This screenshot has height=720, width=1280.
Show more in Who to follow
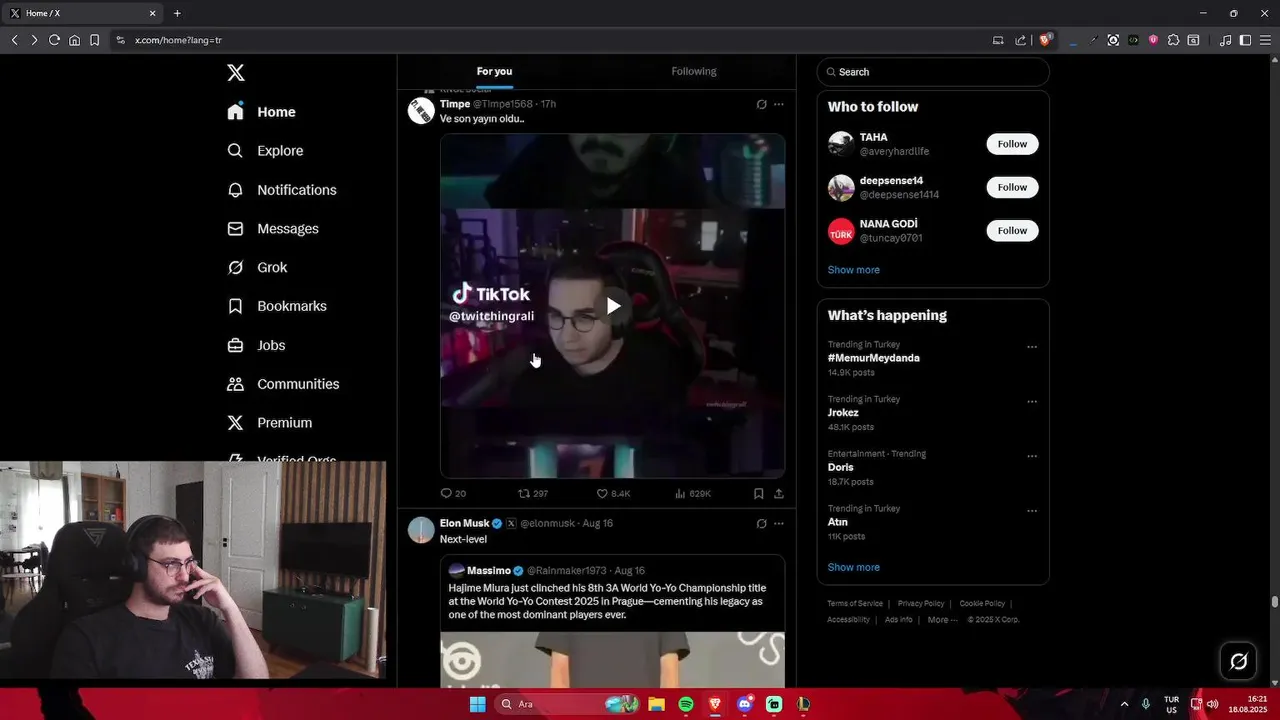853,270
